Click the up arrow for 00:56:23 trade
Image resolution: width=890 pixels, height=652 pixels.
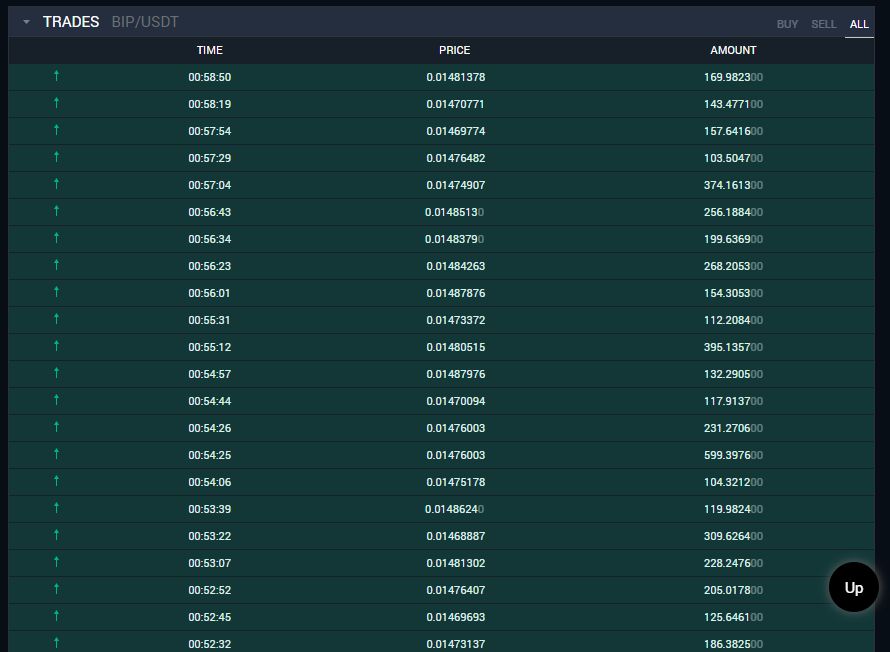(56, 264)
